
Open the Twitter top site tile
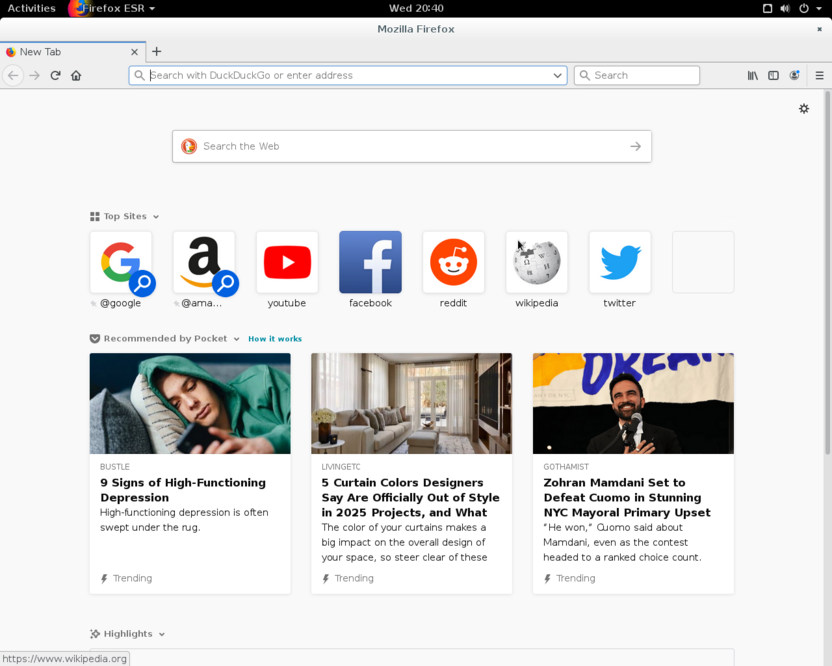[620, 262]
